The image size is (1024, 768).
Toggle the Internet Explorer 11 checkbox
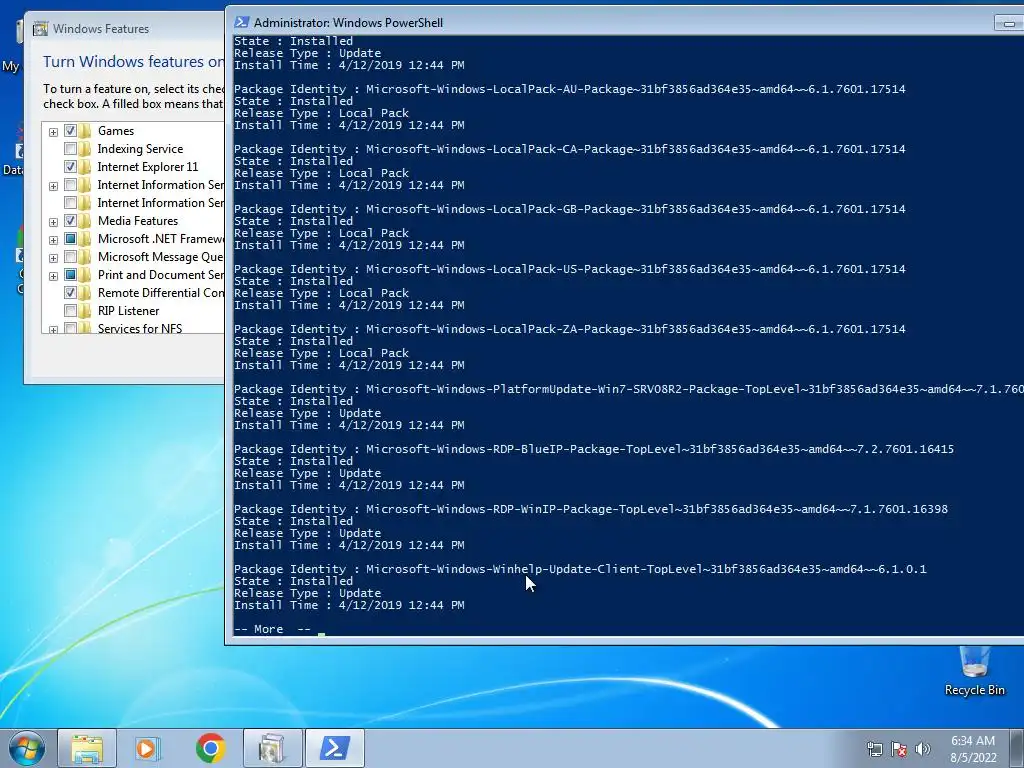pyautogui.click(x=71, y=167)
